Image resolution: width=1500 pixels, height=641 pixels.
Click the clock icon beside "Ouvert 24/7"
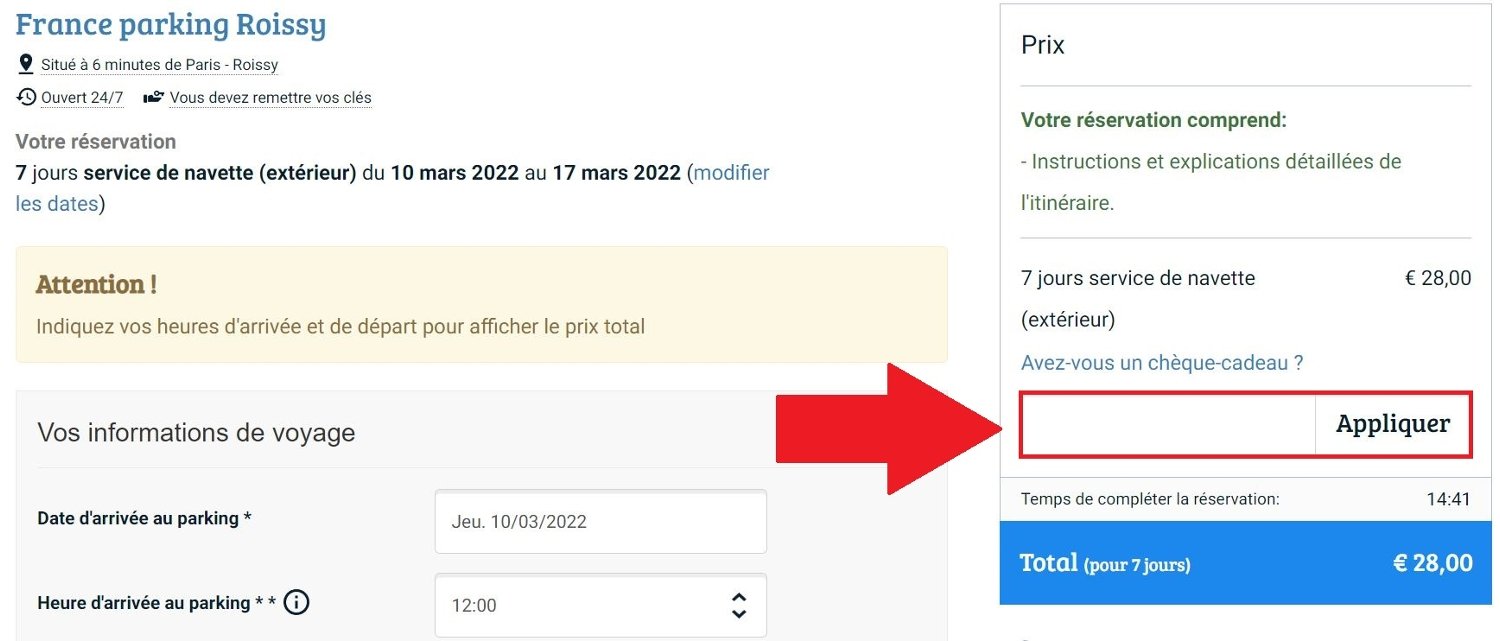click(25, 97)
